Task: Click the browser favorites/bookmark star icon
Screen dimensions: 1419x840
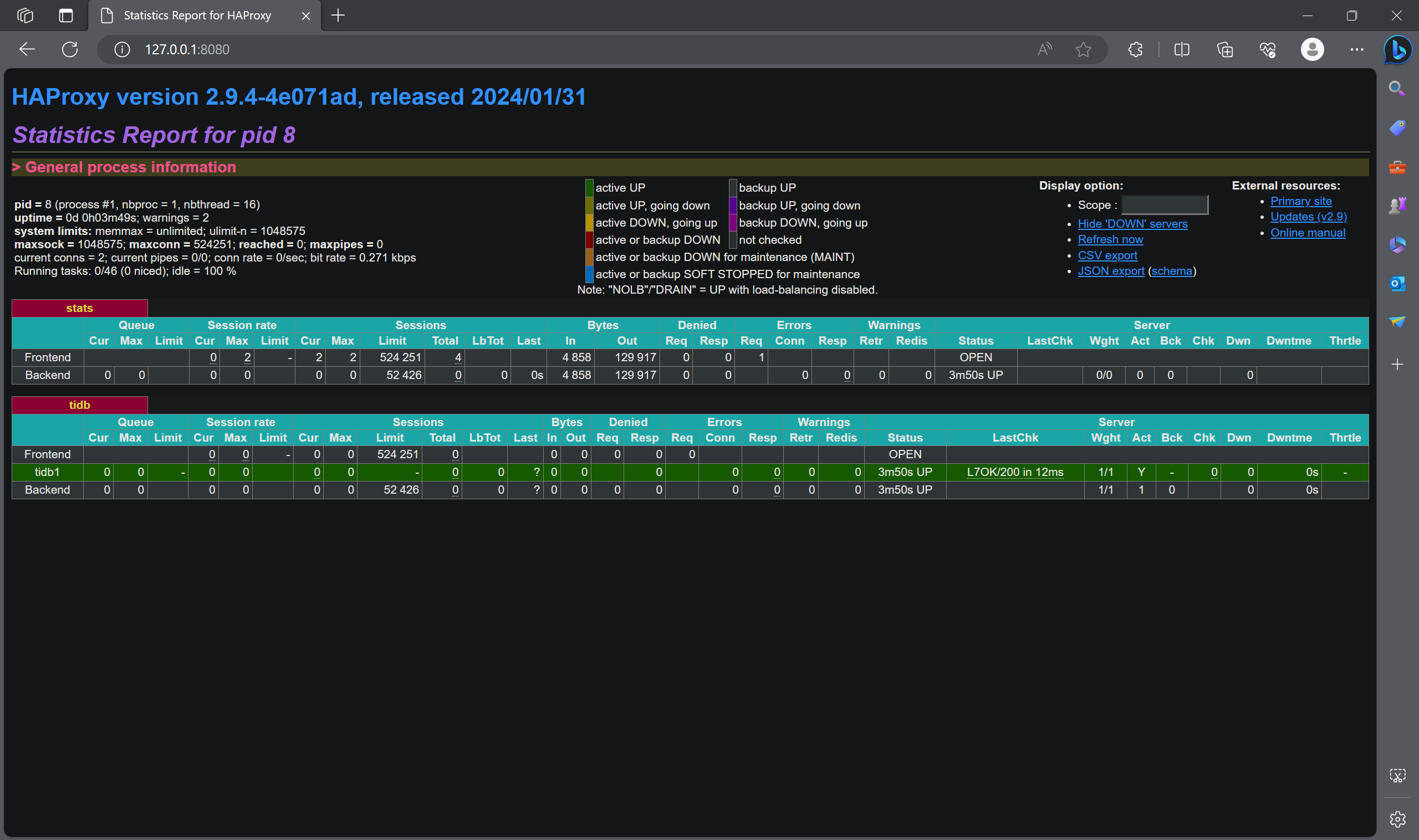Action: click(x=1084, y=49)
